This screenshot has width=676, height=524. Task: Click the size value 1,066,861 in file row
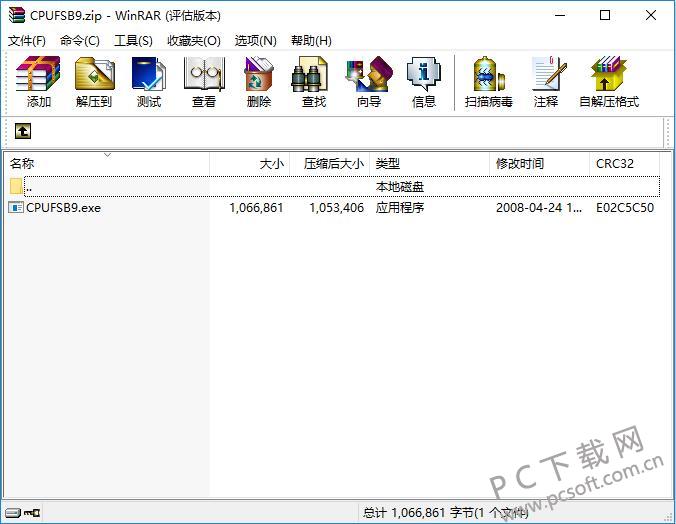[x=257, y=207]
